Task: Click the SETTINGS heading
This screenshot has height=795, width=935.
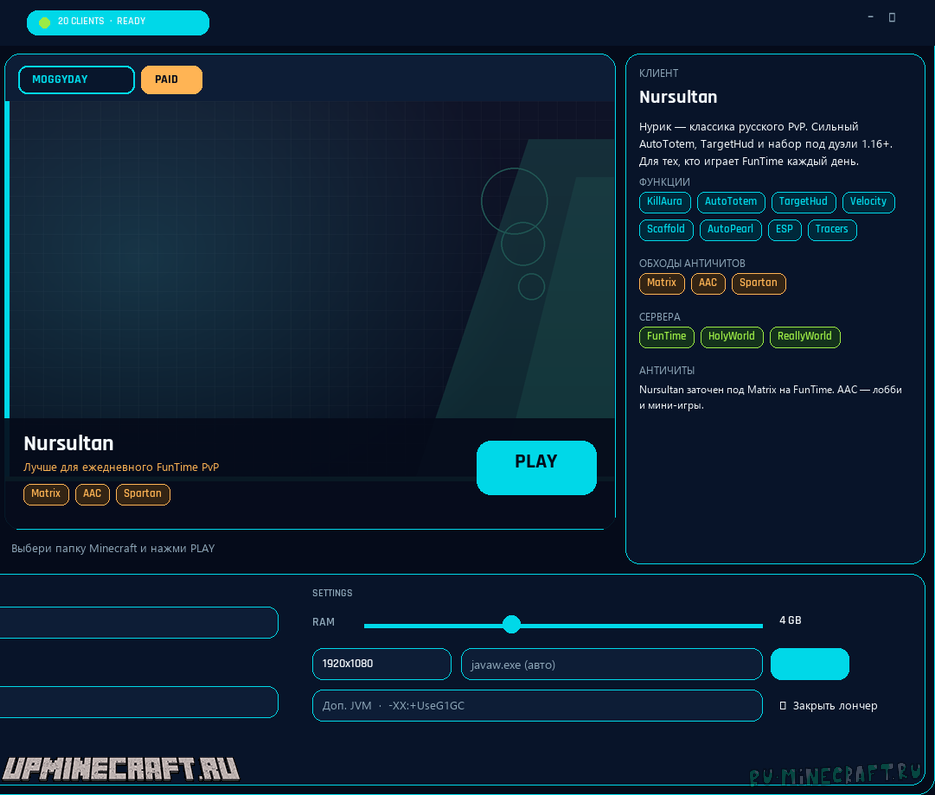Action: coord(332,593)
